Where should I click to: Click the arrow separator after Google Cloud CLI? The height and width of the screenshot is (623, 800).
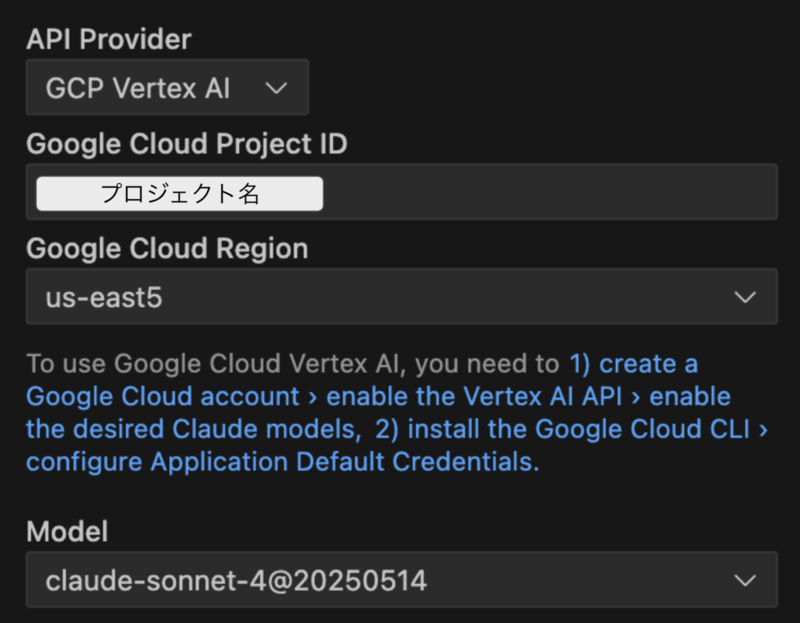763,430
